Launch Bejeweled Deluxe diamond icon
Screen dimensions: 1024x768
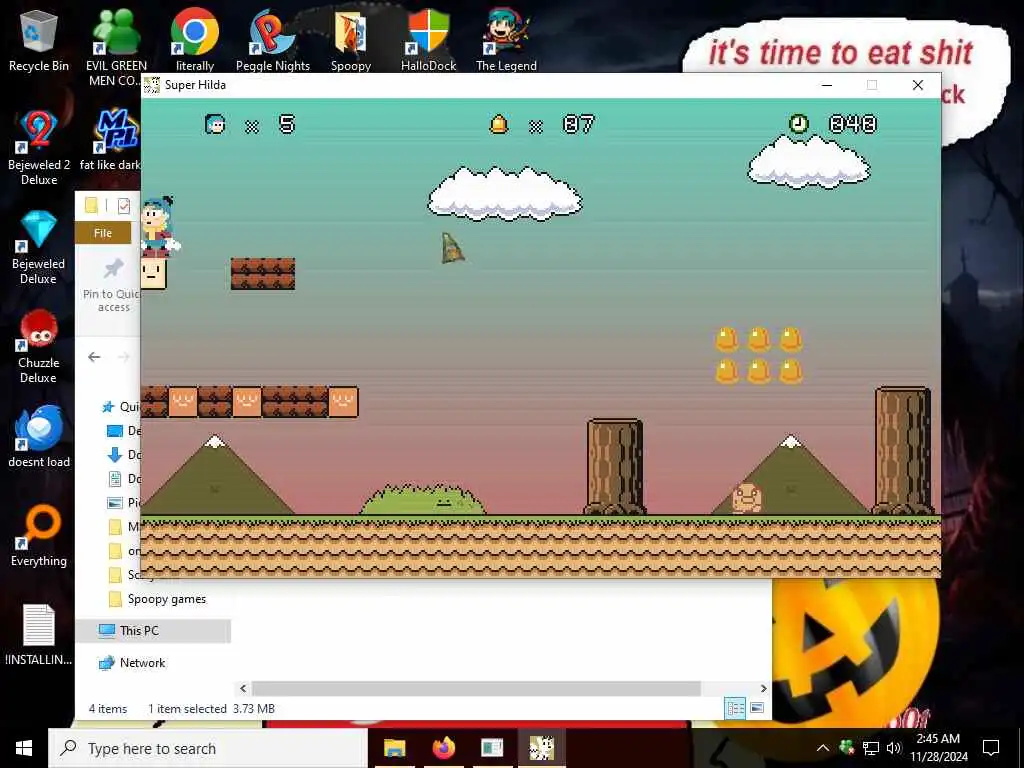pyautogui.click(x=39, y=247)
